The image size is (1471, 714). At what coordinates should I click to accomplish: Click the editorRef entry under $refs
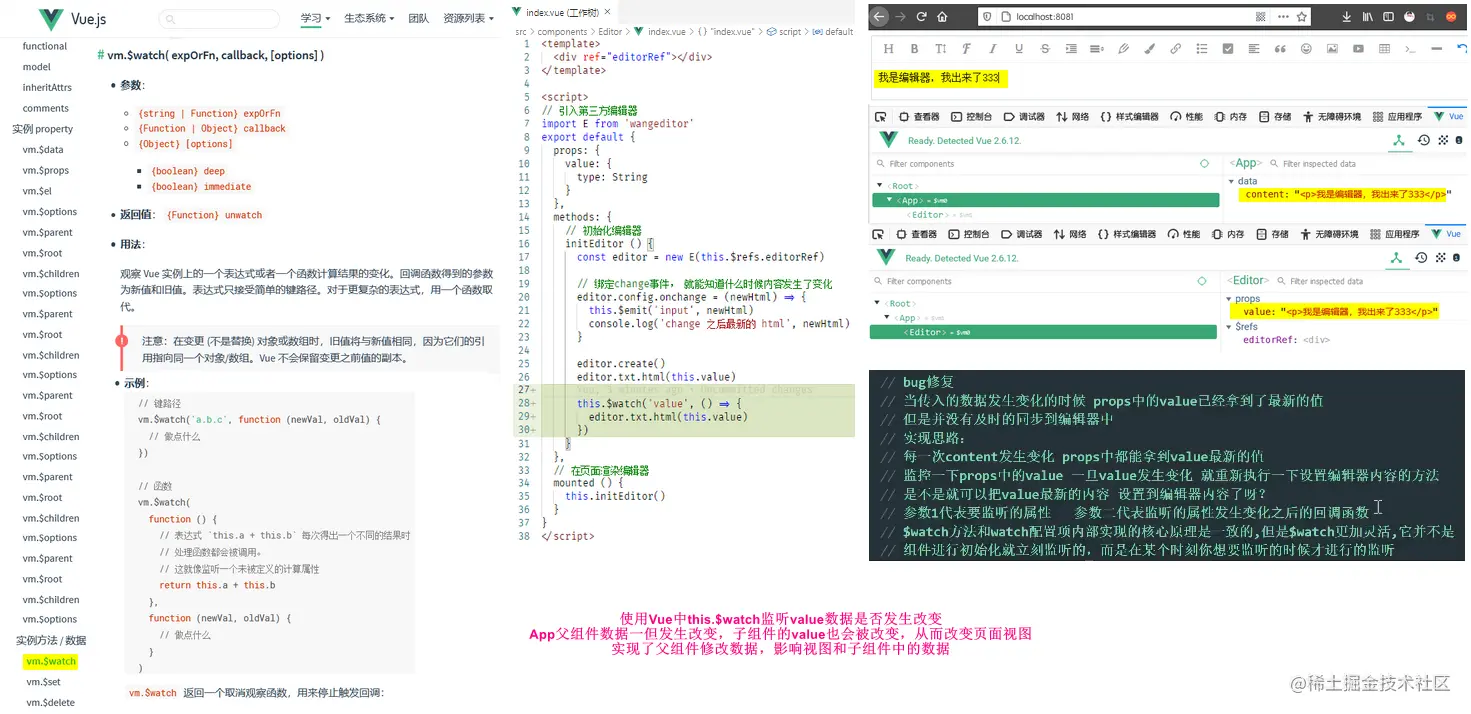pos(1286,340)
